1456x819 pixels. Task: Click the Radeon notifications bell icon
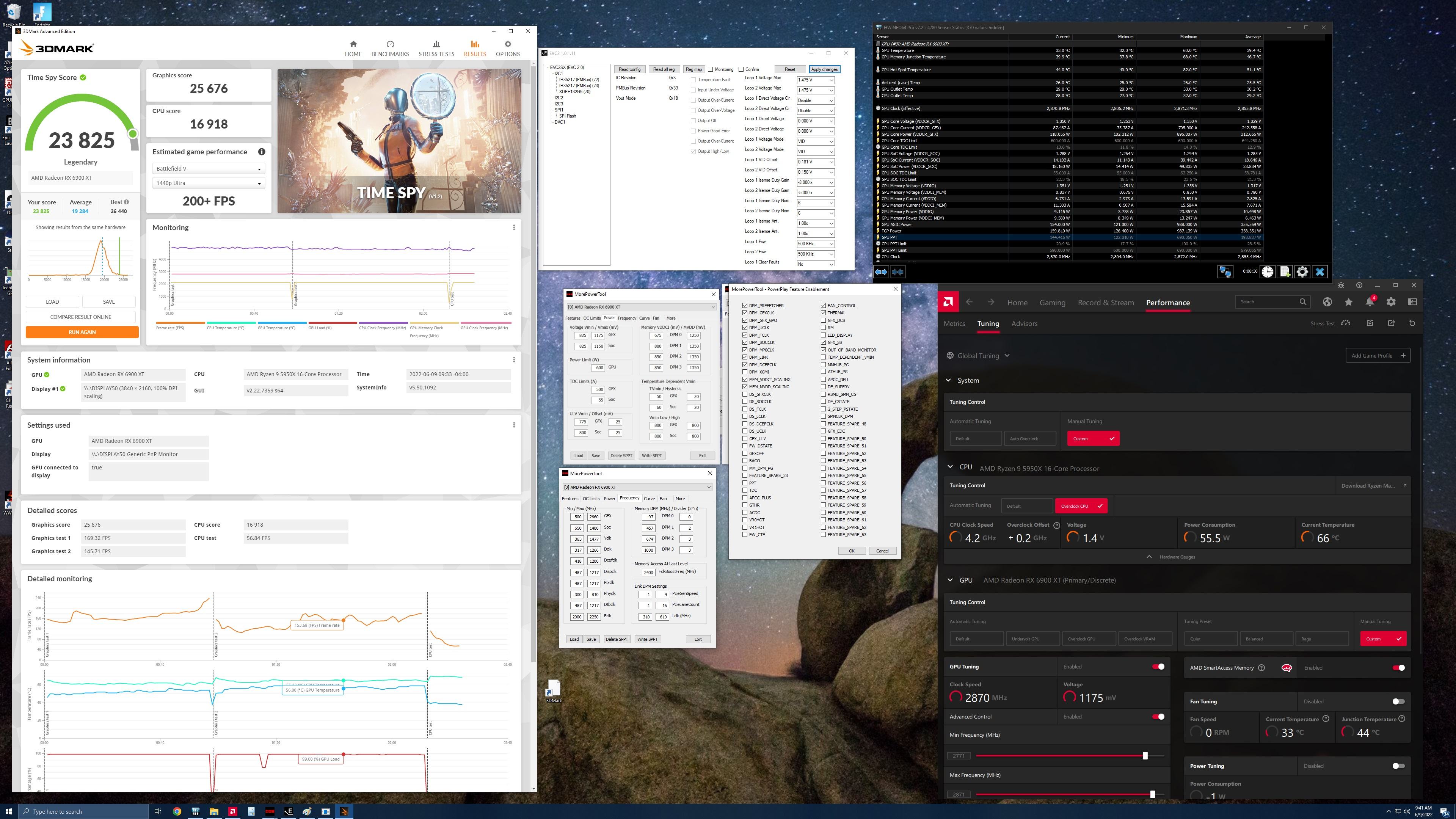(1370, 303)
